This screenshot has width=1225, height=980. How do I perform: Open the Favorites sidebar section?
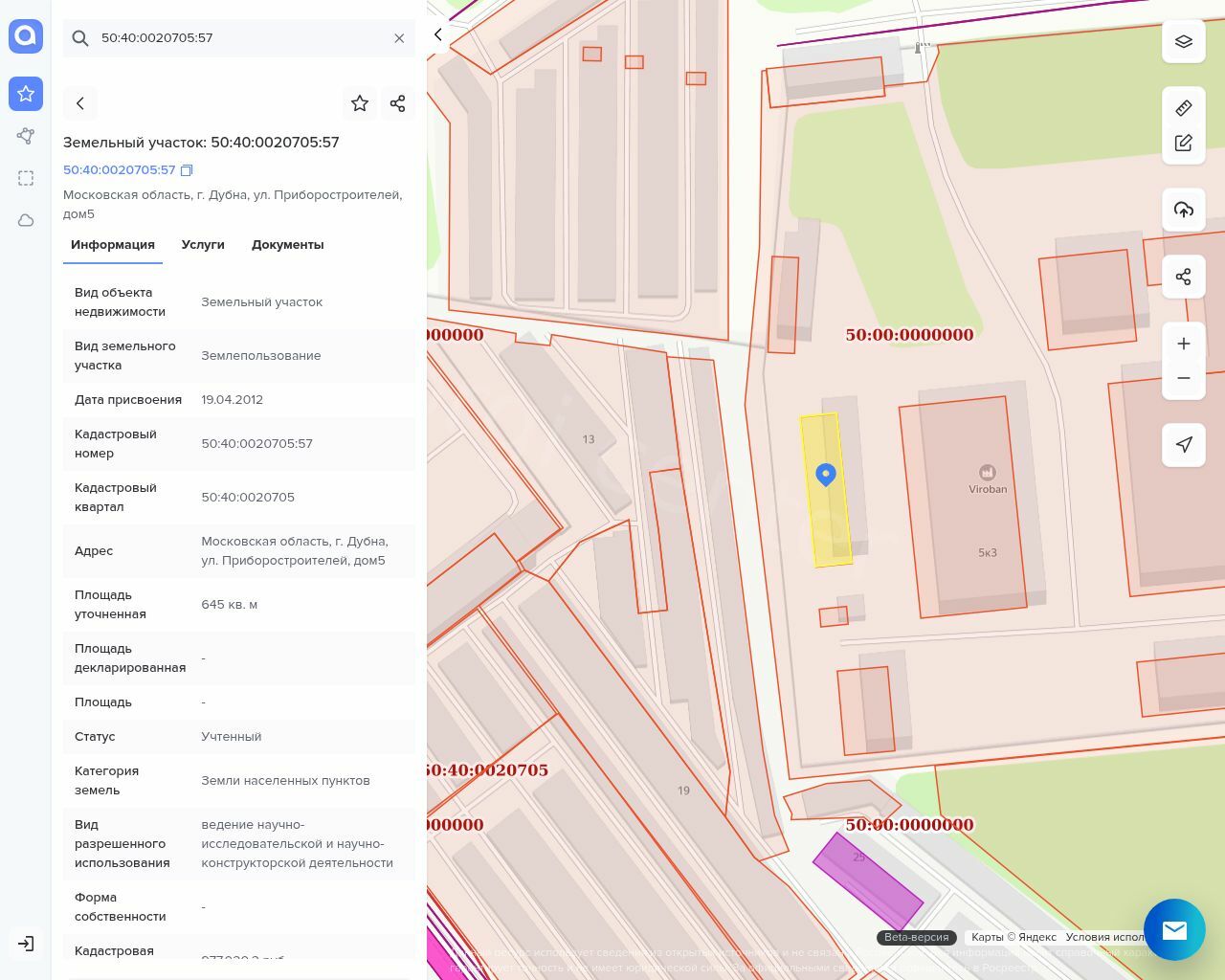pyautogui.click(x=26, y=94)
